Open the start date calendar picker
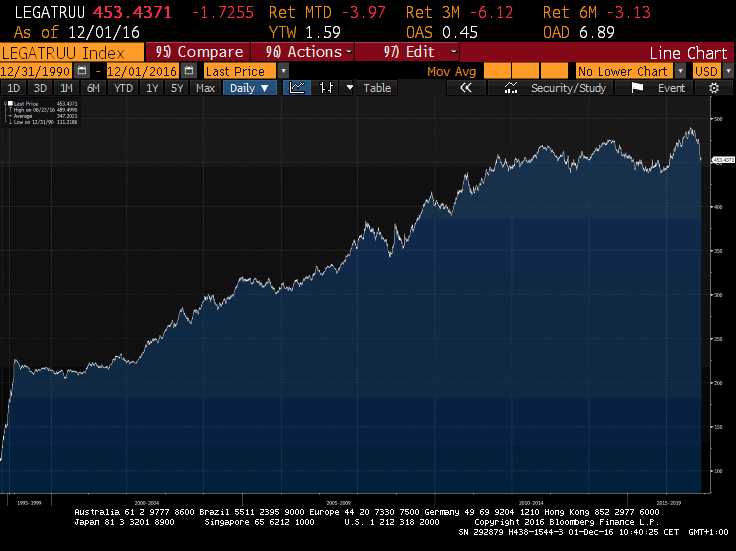The width and height of the screenshot is (736, 551). pyautogui.click(x=82, y=71)
